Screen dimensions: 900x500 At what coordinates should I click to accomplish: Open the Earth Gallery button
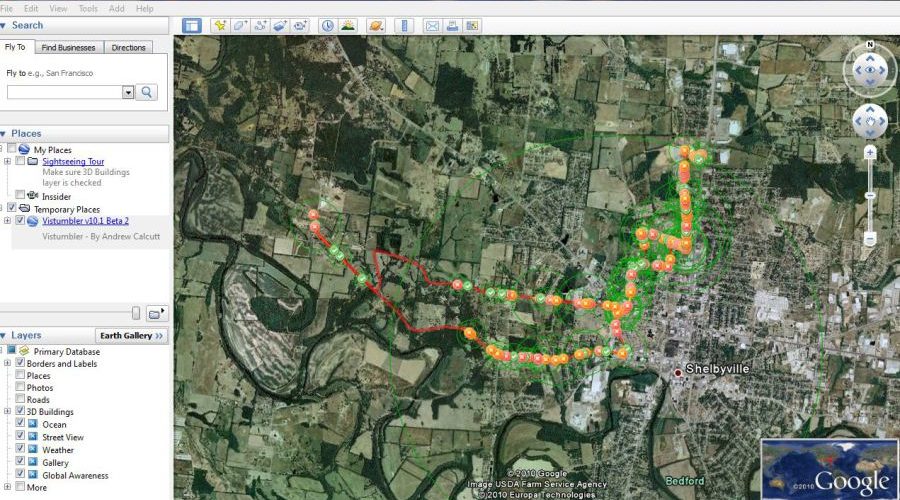[x=130, y=336]
